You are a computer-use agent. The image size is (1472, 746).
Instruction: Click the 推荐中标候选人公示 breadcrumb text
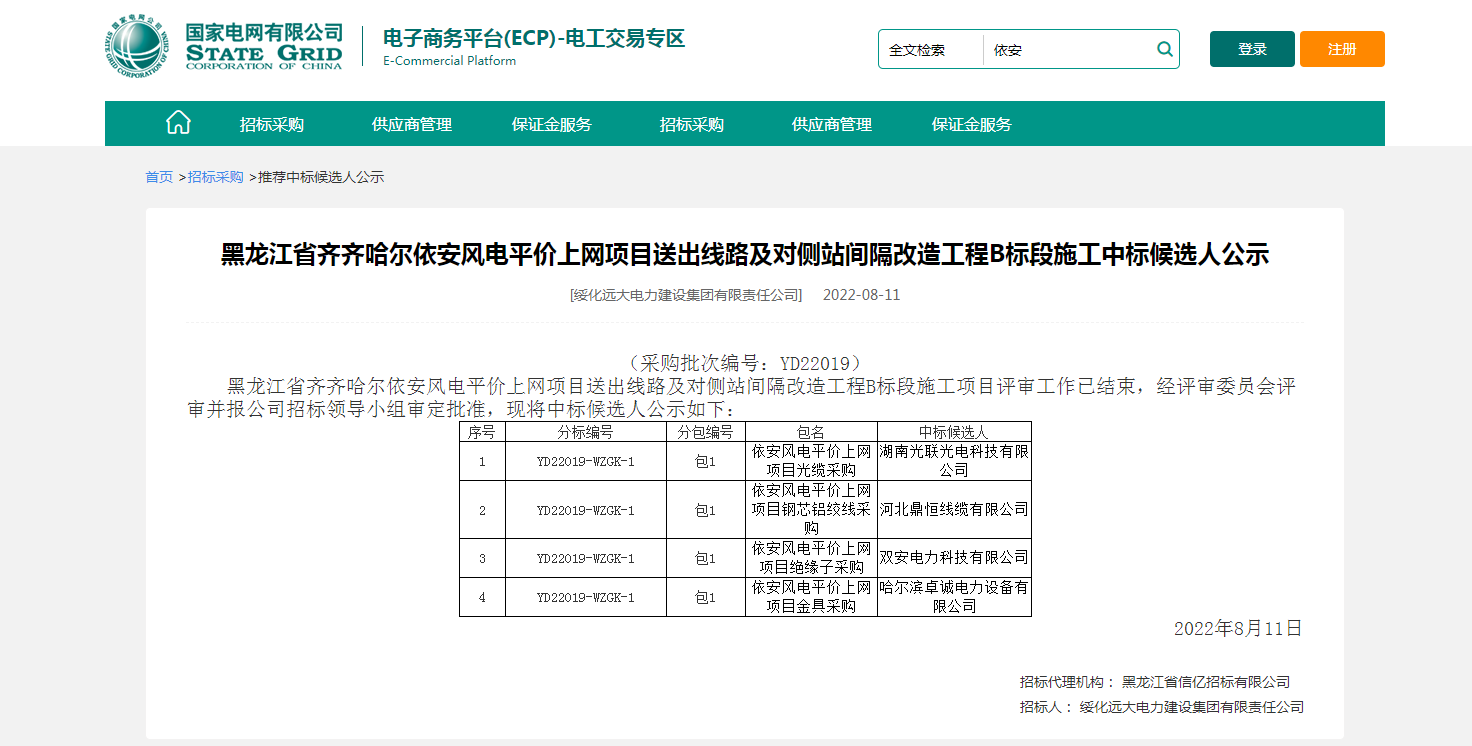tap(321, 177)
